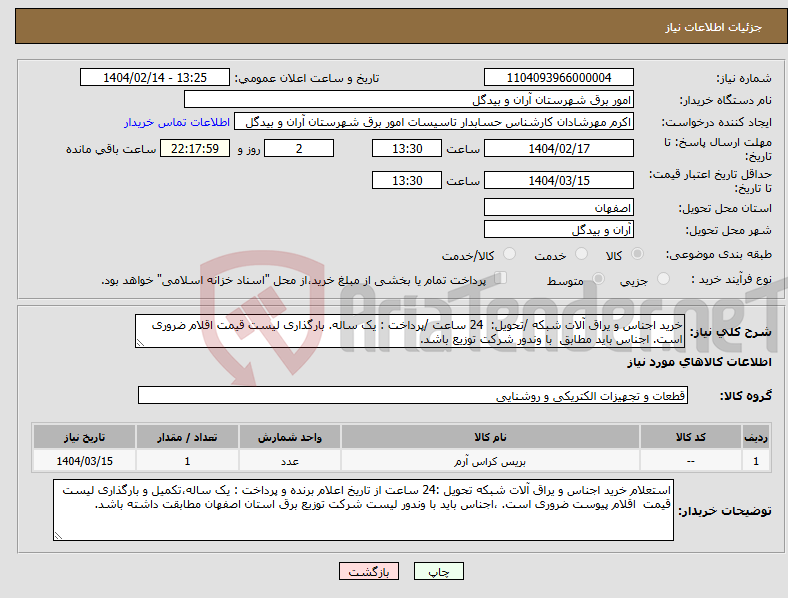This screenshot has height=598, width=788.
Task: Click the unit cell عدد
Action: 290,461
